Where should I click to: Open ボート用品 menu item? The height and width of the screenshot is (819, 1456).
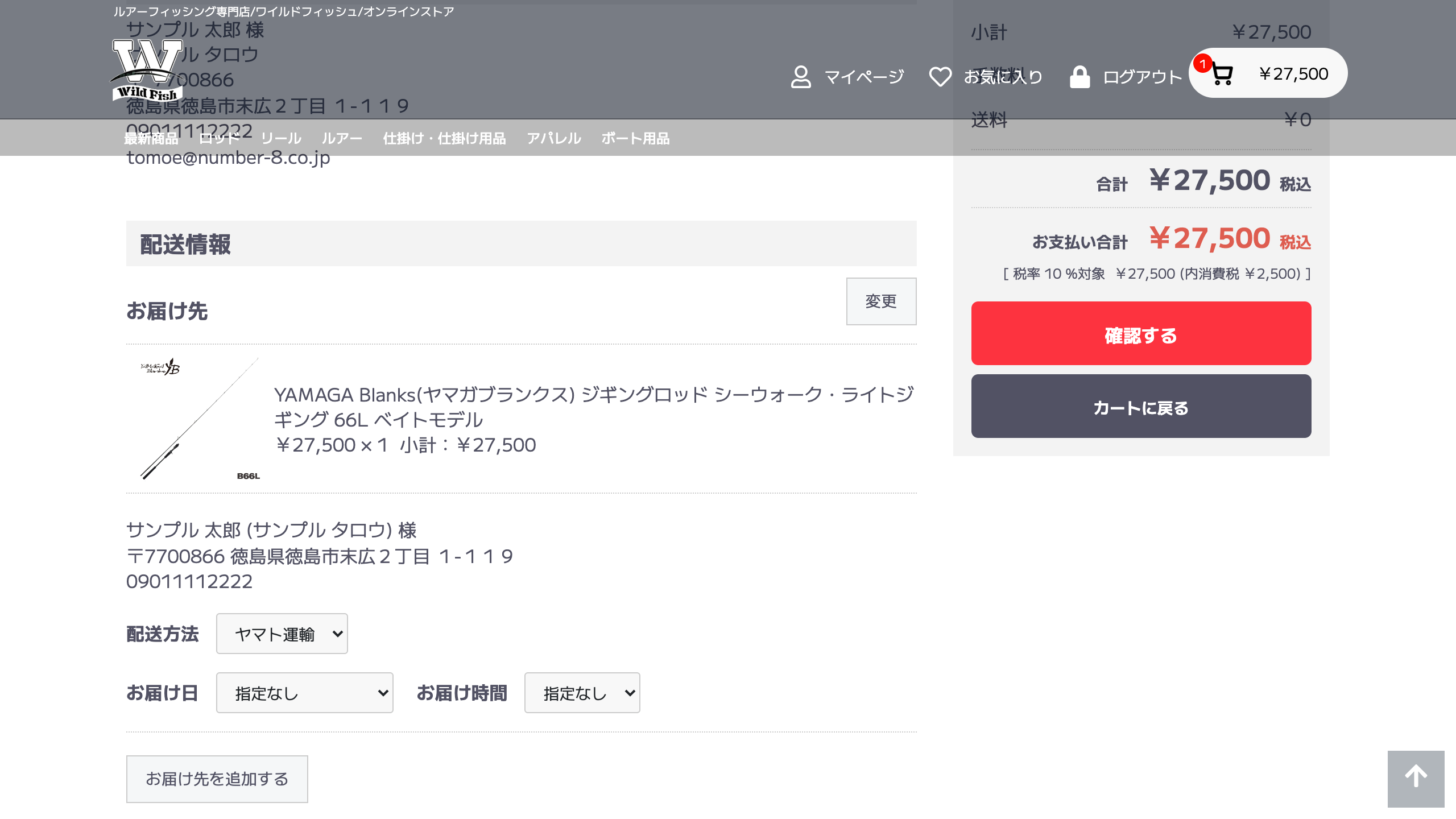[635, 138]
